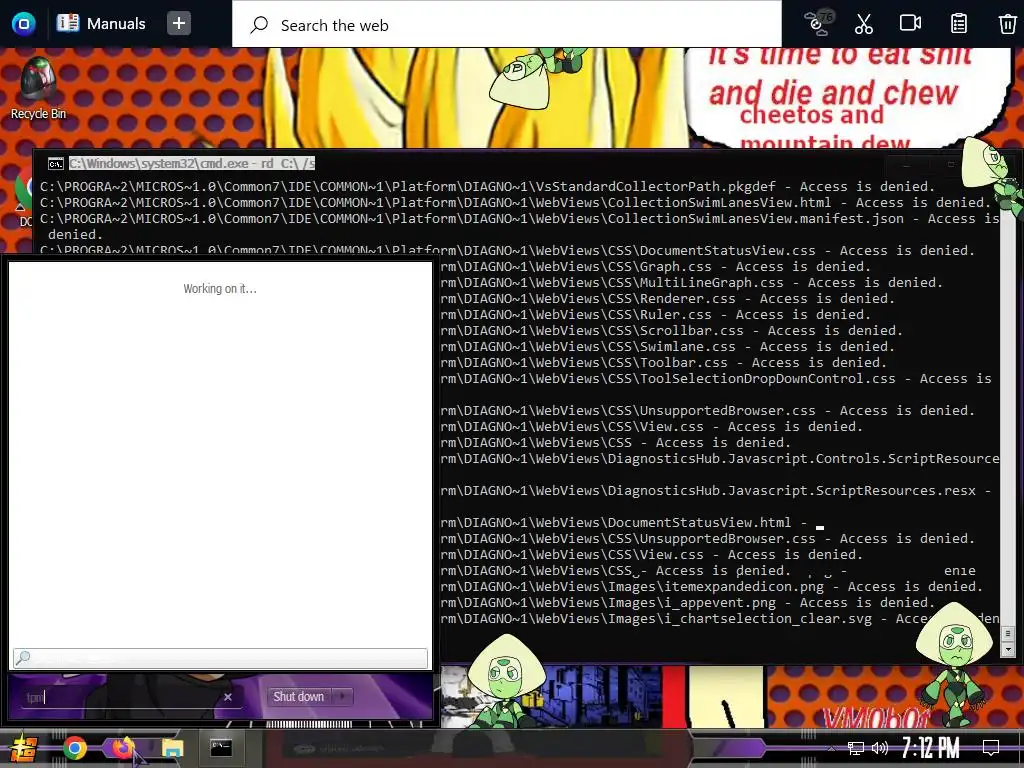Open the weather icon with 76 badge
This screenshot has width=1024, height=768.
819,24
